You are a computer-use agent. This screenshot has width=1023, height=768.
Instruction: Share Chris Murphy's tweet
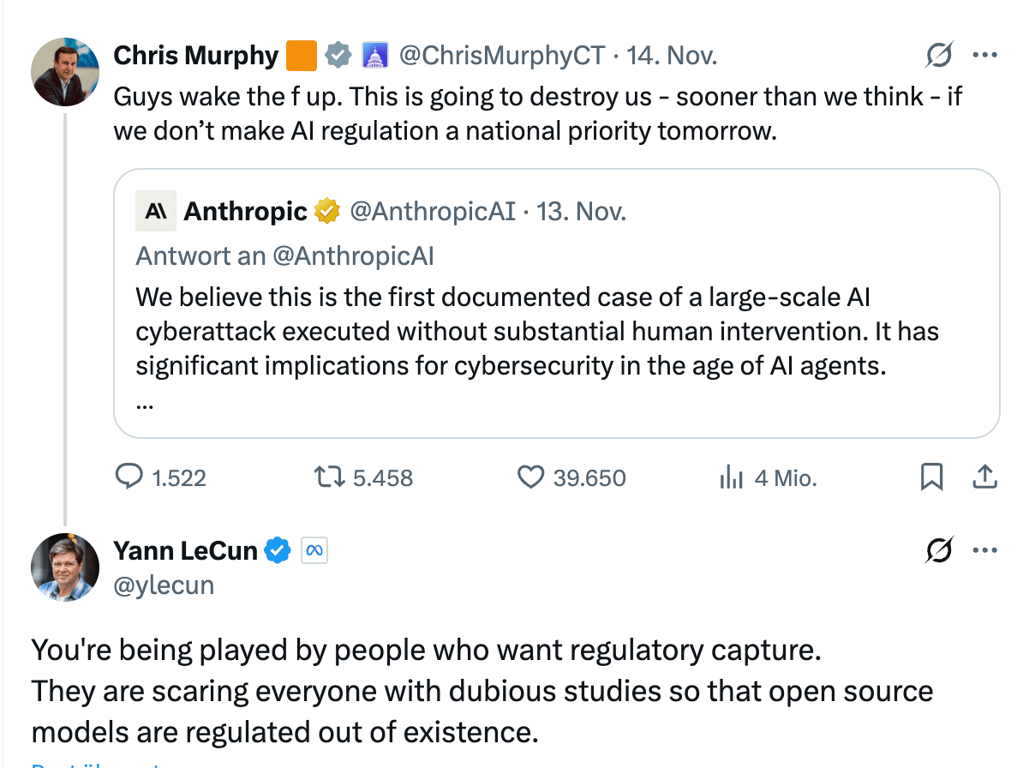[x=985, y=478]
